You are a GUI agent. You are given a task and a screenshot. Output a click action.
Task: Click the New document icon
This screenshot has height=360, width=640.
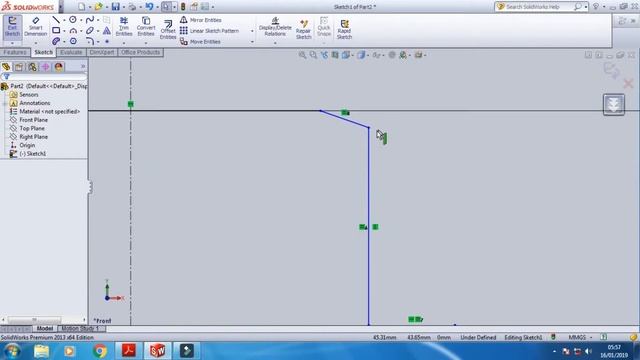[82, 7]
